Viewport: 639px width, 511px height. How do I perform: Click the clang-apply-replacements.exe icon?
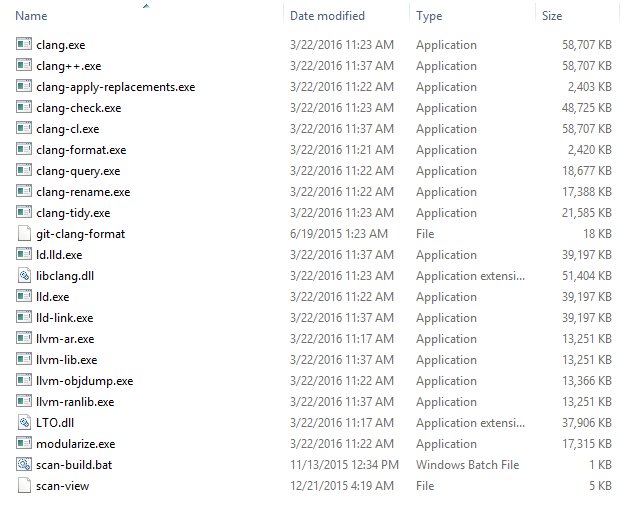pyautogui.click(x=24, y=86)
